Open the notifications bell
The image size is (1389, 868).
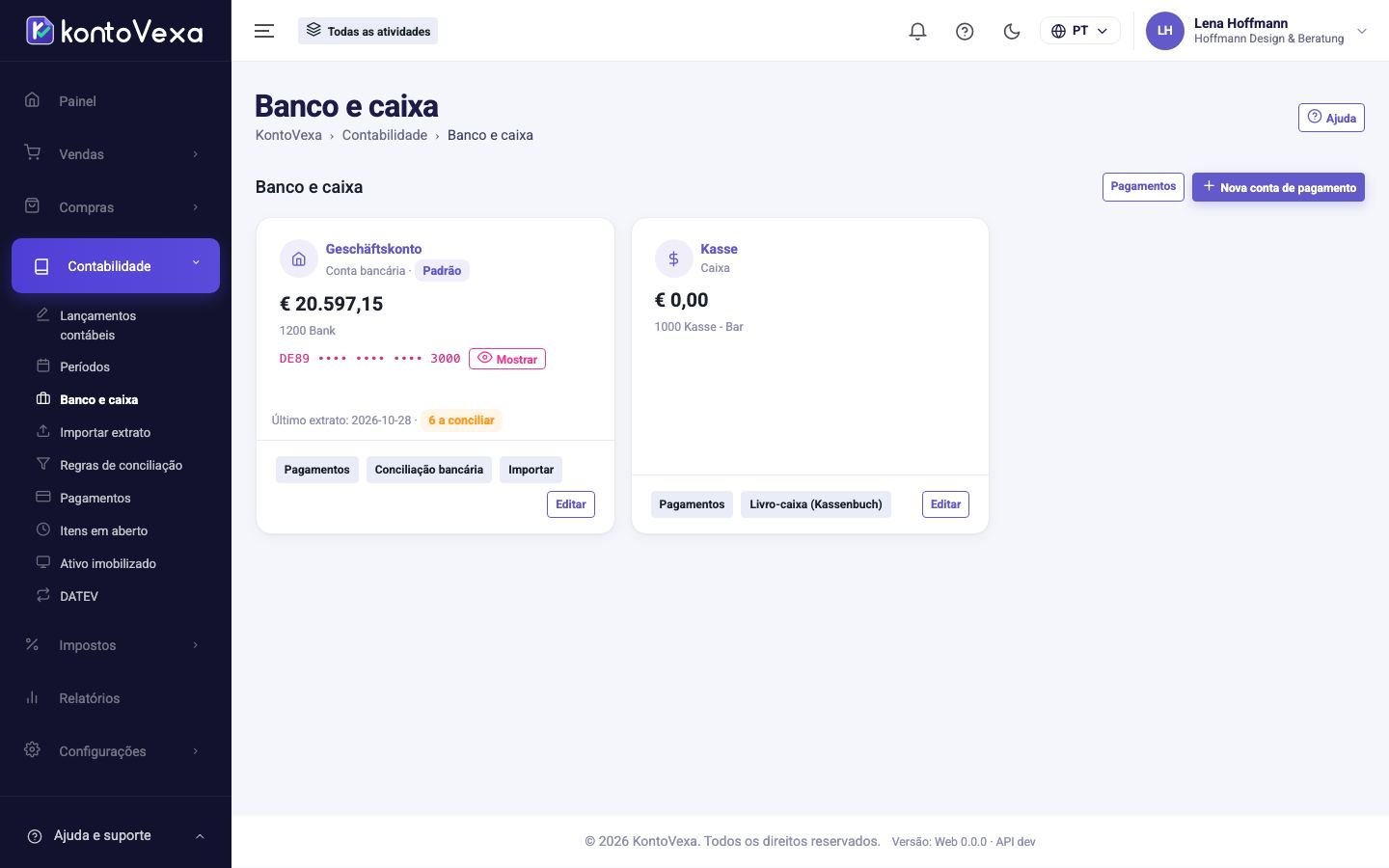(917, 31)
